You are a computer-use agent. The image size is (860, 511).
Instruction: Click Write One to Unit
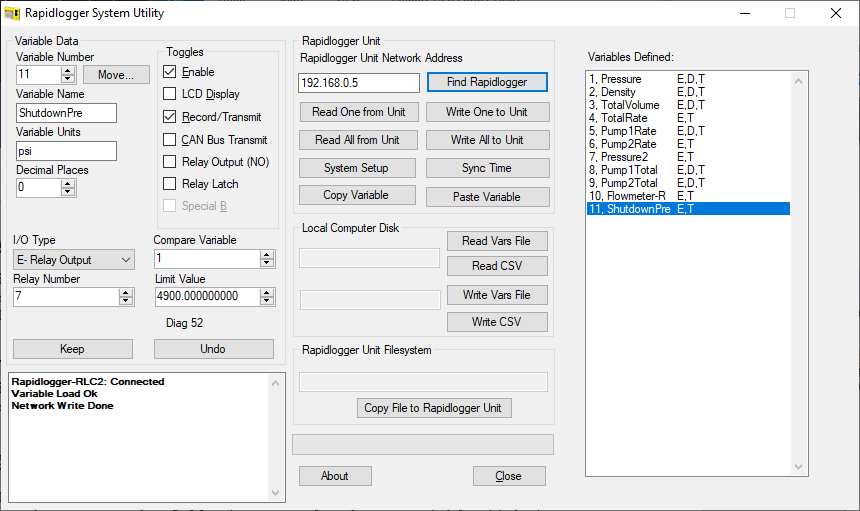click(x=488, y=112)
